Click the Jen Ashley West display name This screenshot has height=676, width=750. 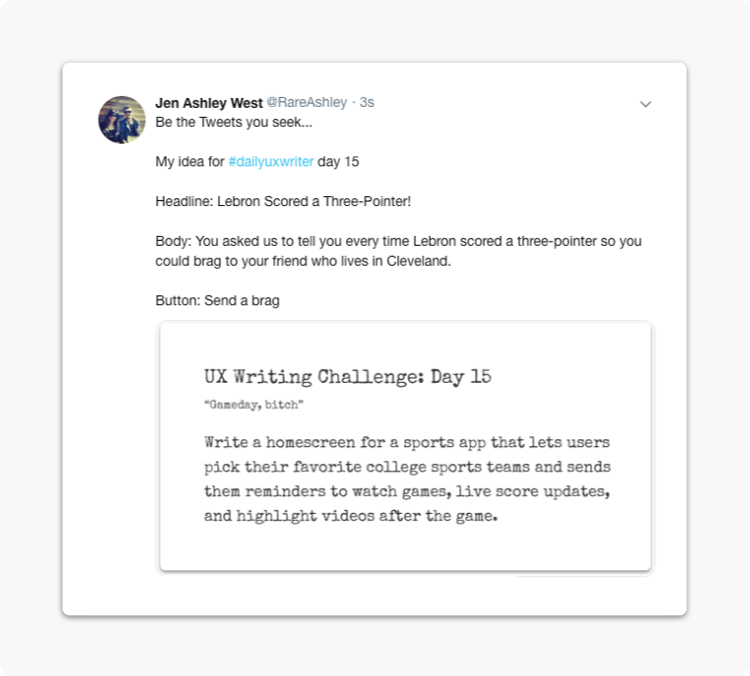[209, 103]
